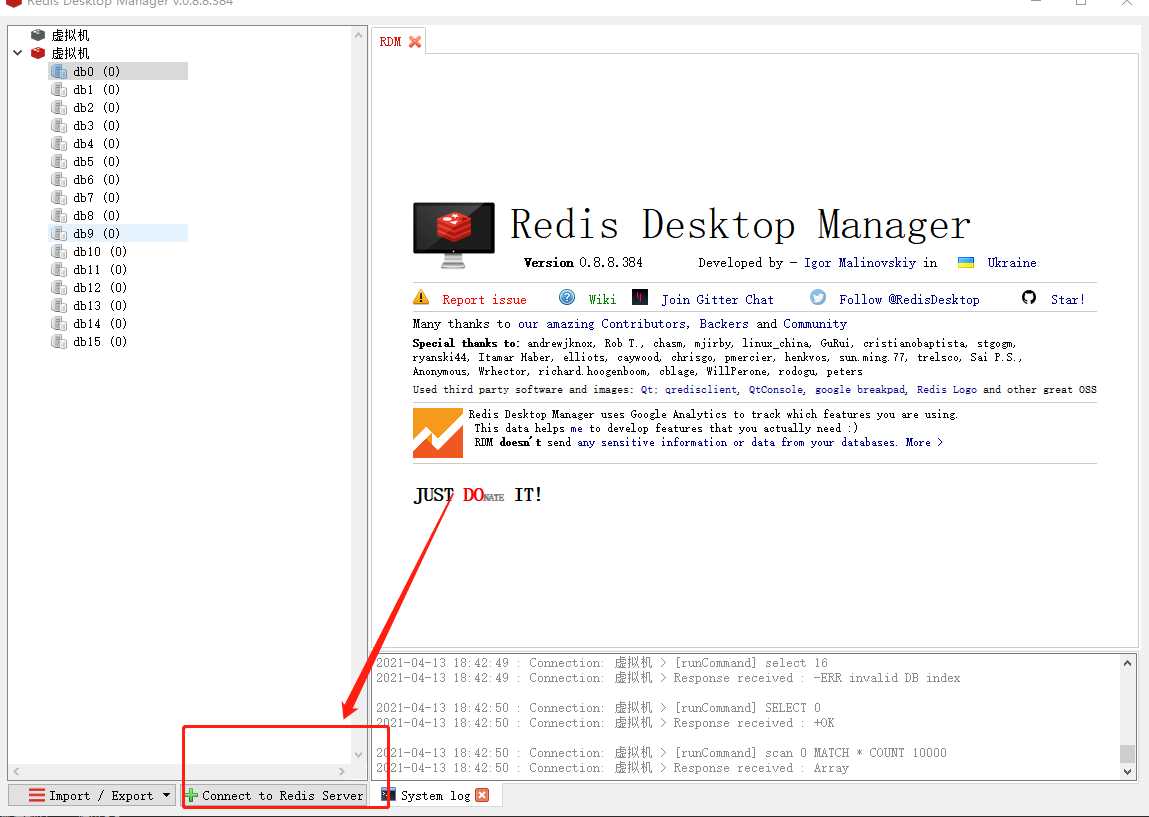1149x817 pixels.
Task: Close the RDM tab
Action: click(415, 42)
